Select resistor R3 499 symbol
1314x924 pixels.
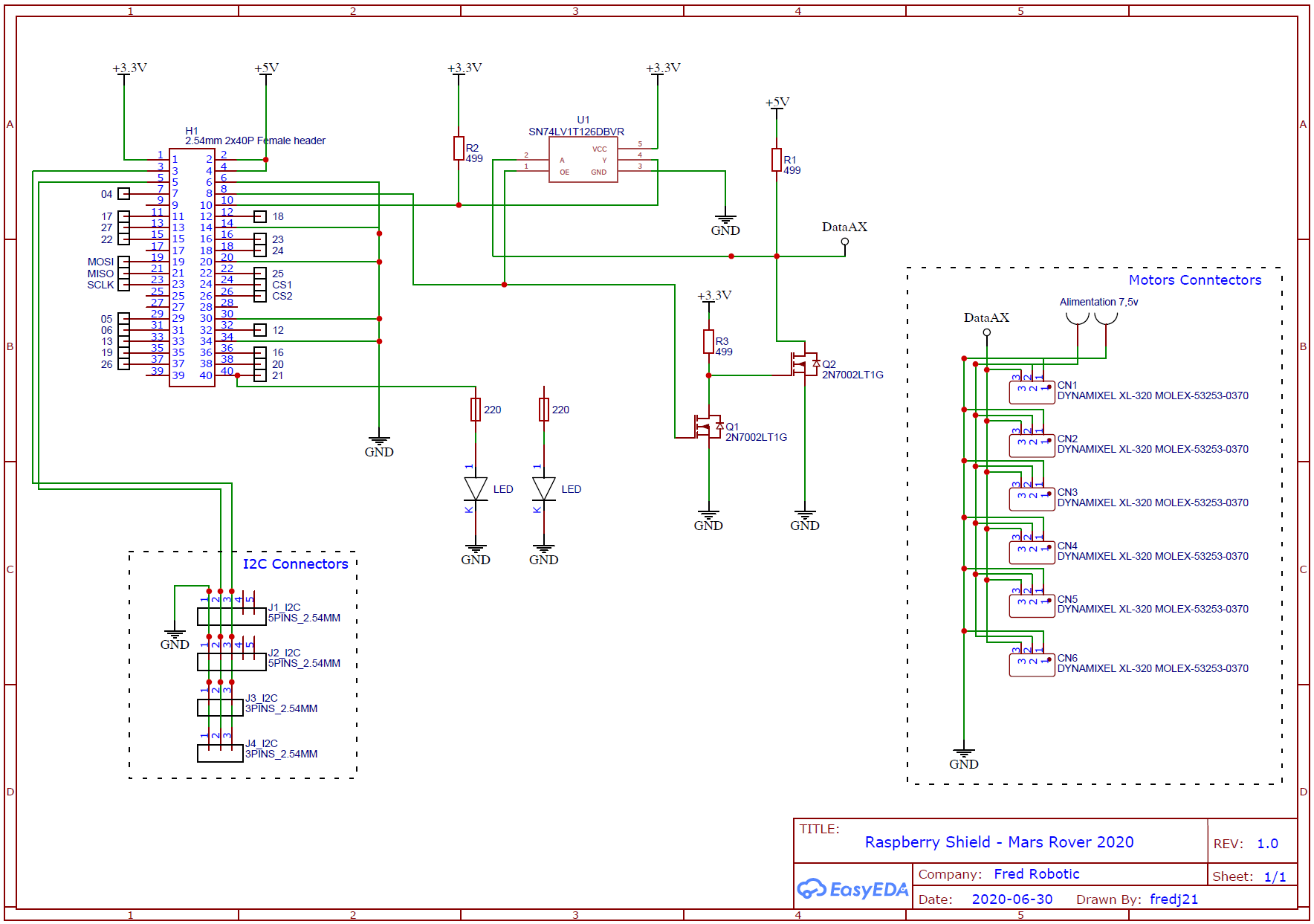[x=708, y=341]
